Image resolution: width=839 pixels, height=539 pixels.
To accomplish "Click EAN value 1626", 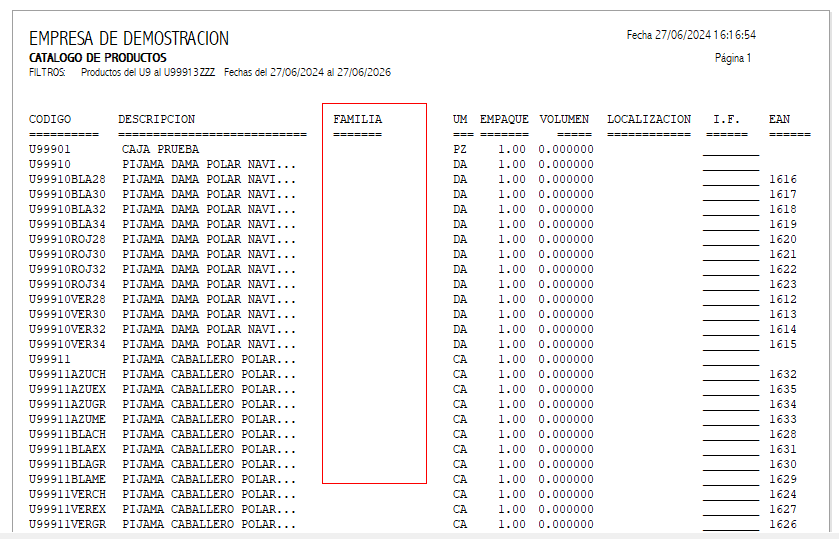I will coord(783,524).
